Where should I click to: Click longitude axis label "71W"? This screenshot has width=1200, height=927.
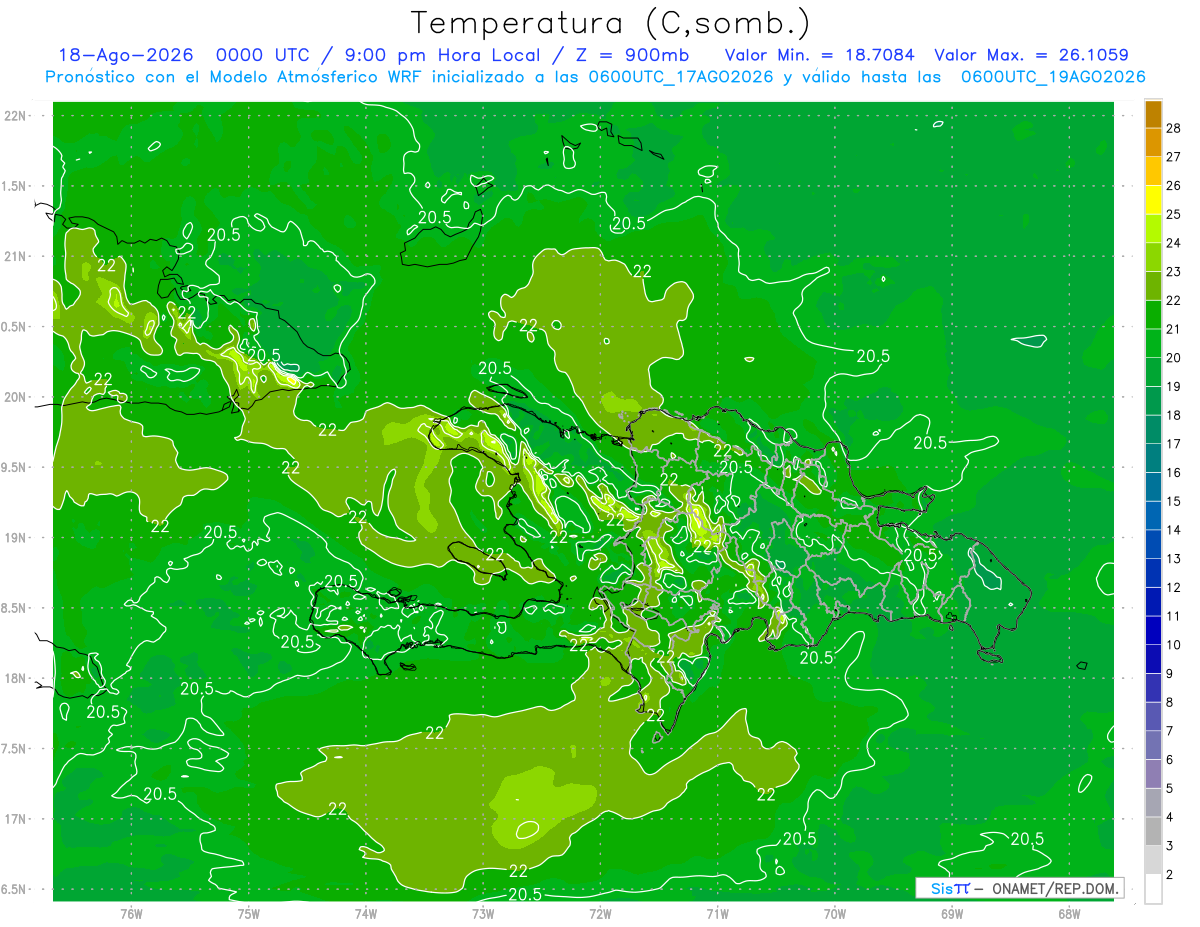pos(717,913)
